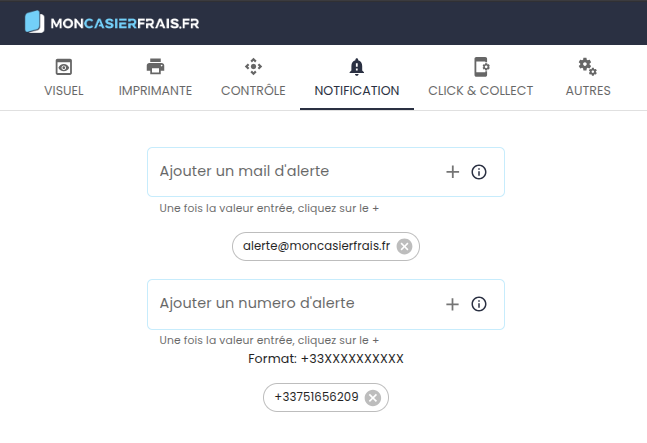Add the alert email with plus icon
The image size is (647, 443).
[452, 172]
